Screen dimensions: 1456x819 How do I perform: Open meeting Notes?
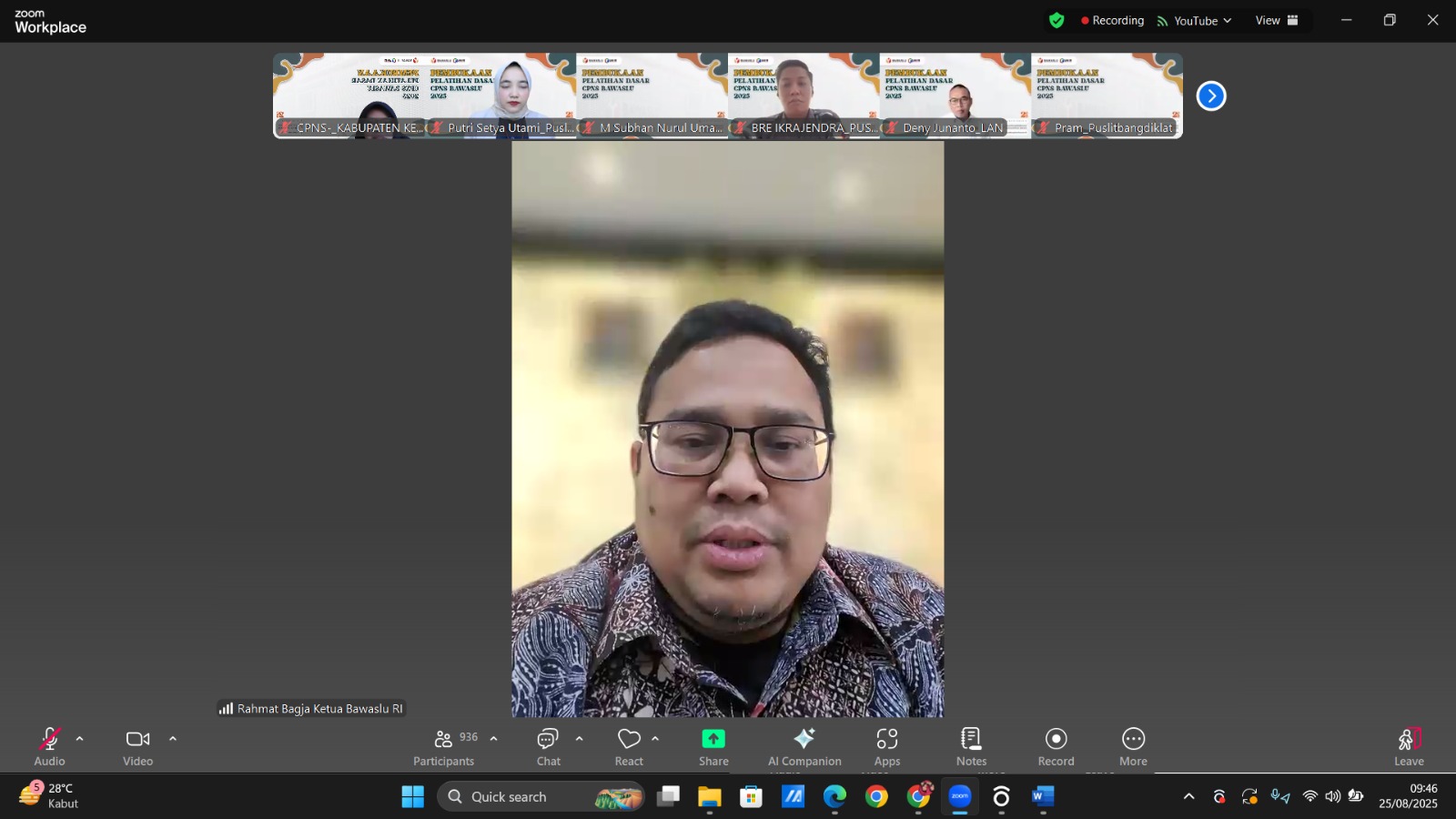click(x=971, y=746)
